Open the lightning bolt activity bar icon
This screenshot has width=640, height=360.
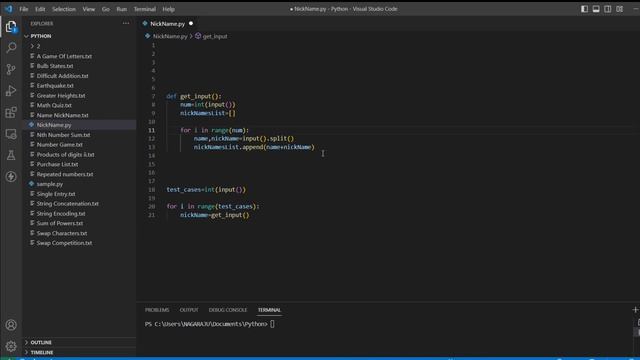click(11, 176)
